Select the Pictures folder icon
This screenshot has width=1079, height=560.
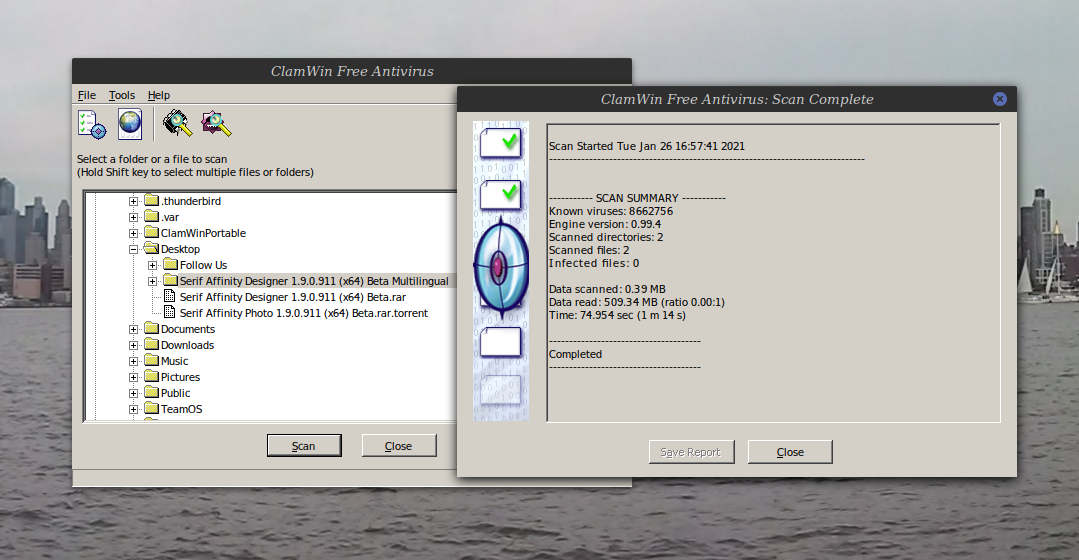(x=151, y=376)
